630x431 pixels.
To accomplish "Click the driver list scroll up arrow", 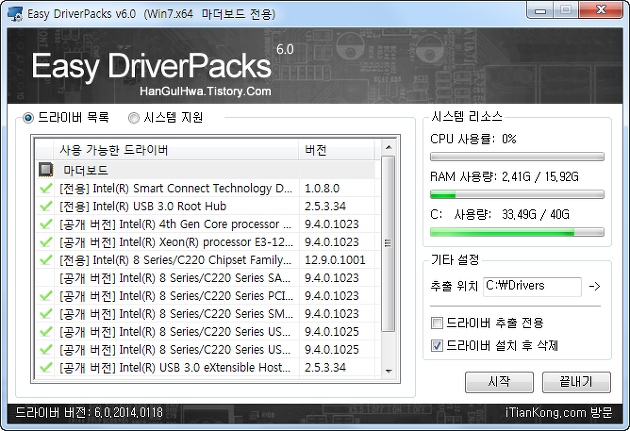I will click(x=389, y=147).
